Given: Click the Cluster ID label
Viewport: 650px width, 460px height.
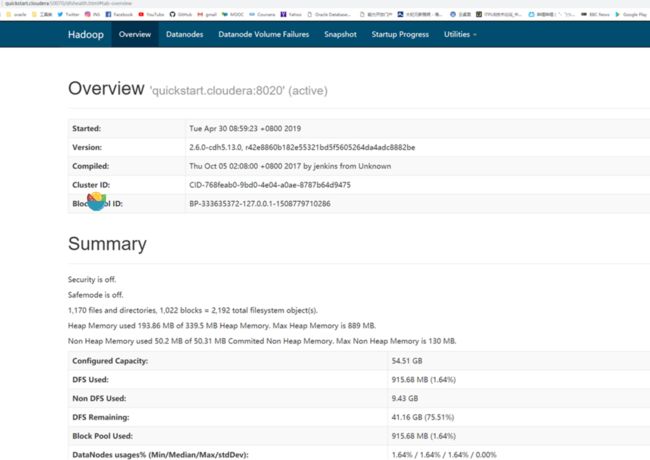Looking at the screenshot, I should coord(91,185).
